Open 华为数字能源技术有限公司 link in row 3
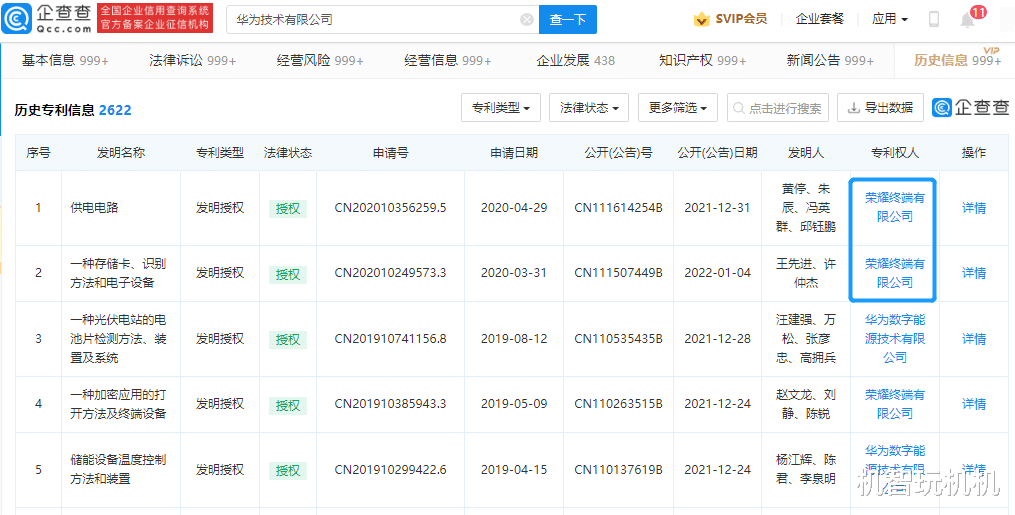 click(895, 338)
